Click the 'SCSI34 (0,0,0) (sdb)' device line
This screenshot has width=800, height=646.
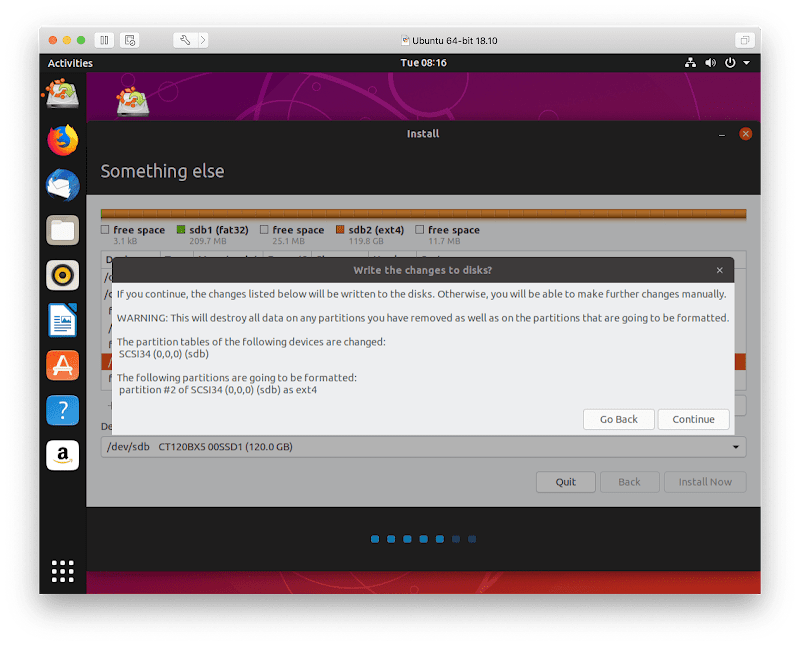pos(164,354)
